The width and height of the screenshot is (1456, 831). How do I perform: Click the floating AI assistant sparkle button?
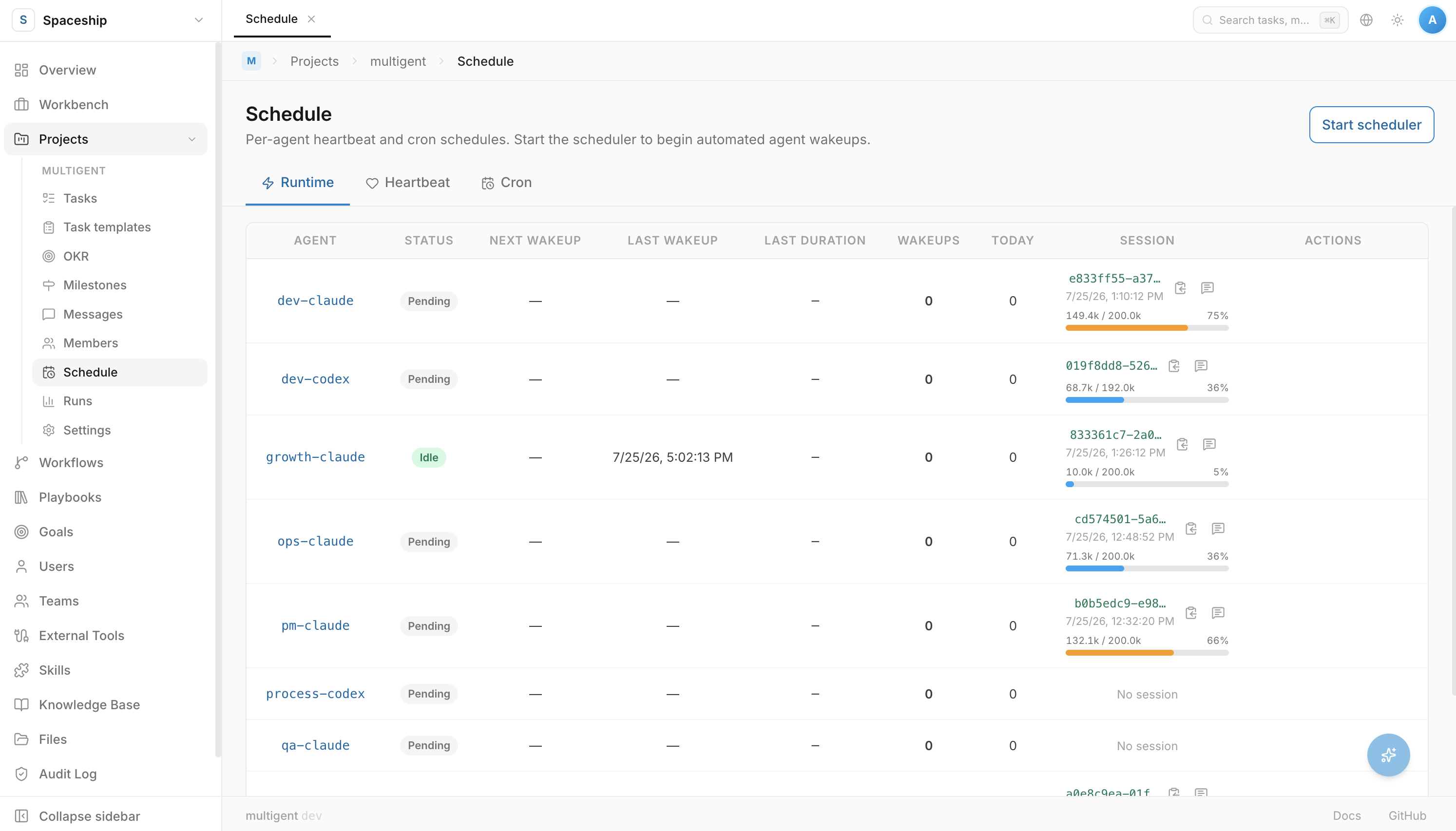(1388, 755)
